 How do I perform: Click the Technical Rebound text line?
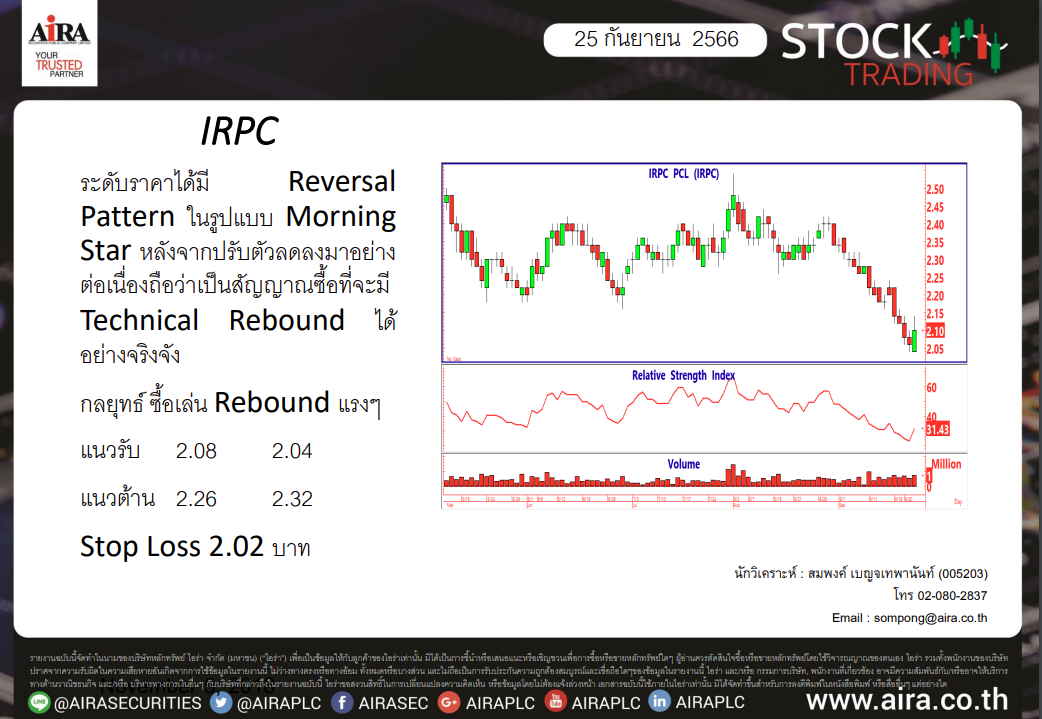[213, 320]
